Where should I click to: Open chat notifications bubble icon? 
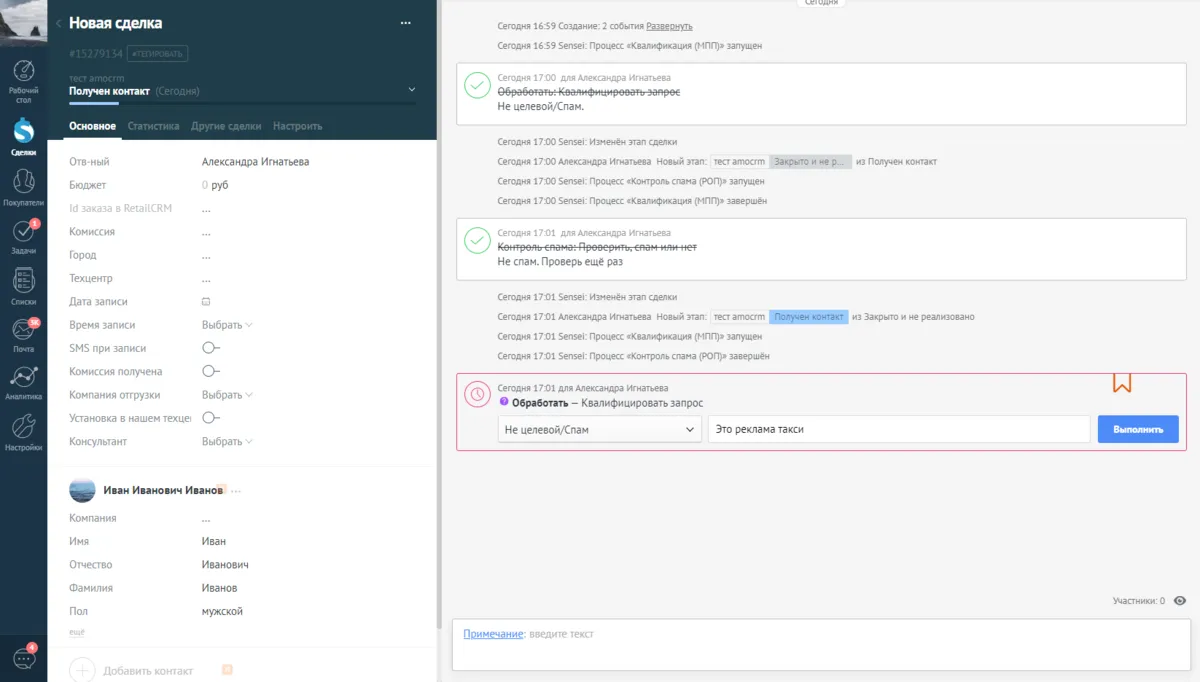click(23, 658)
